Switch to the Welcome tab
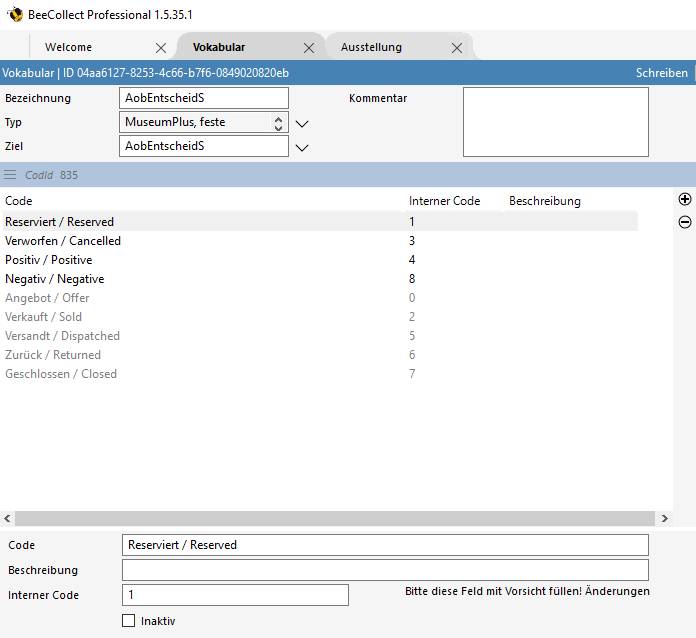Viewport: 696px width, 638px height. tap(68, 47)
